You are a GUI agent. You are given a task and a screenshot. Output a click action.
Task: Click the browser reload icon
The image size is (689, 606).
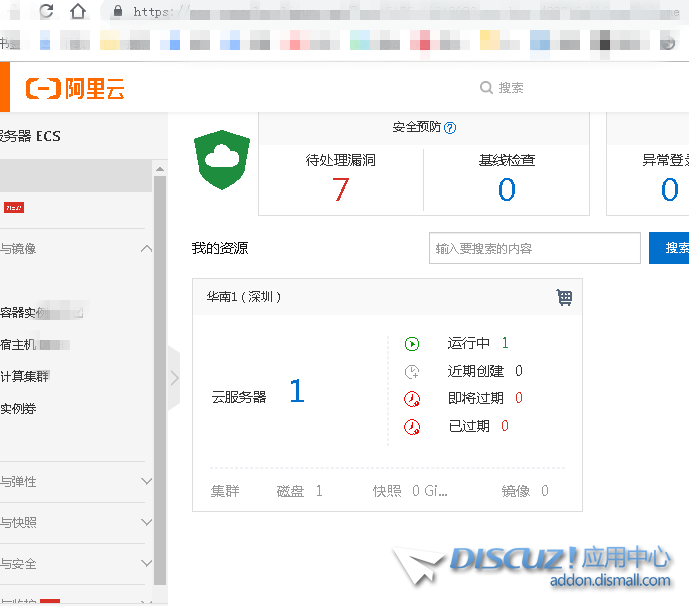[x=46, y=12]
